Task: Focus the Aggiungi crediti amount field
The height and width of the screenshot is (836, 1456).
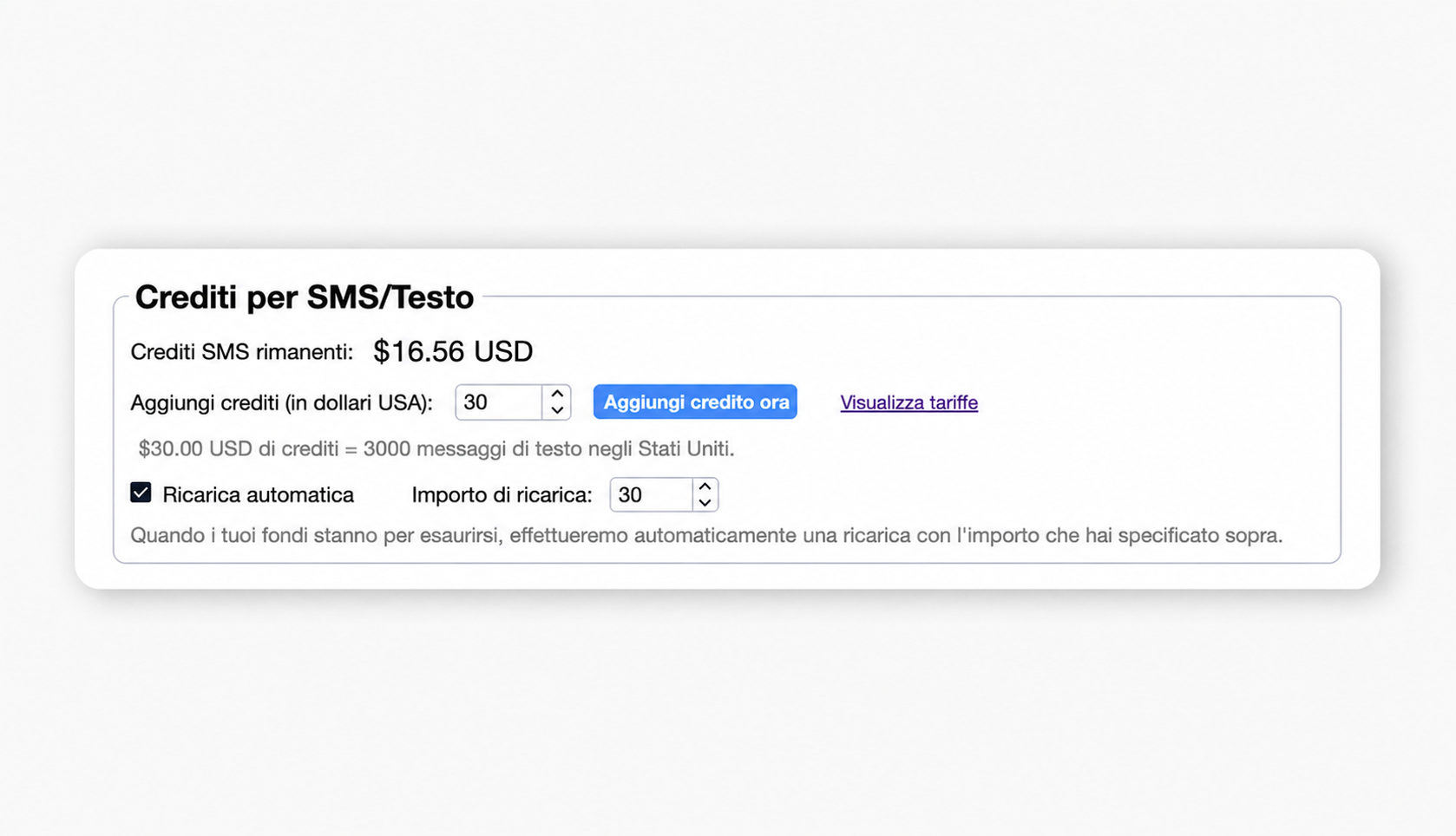Action: point(500,402)
